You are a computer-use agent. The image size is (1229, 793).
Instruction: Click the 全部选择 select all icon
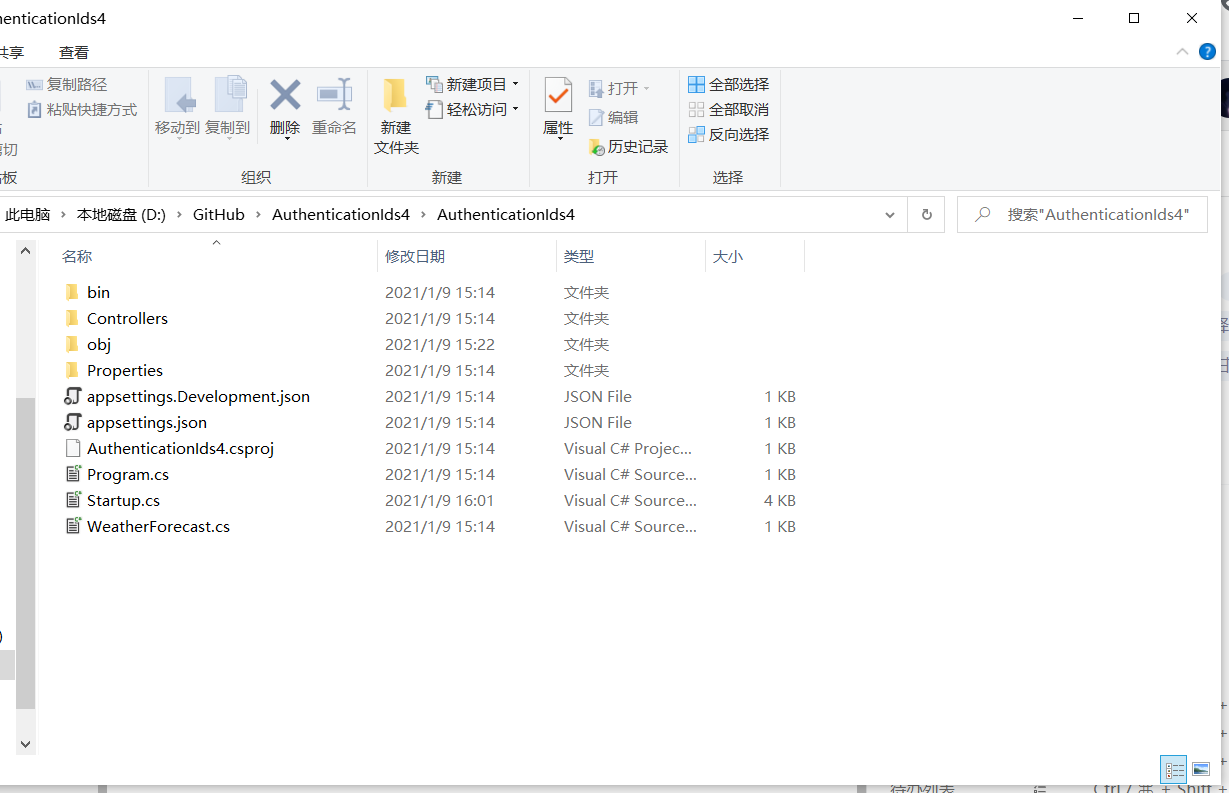point(696,84)
